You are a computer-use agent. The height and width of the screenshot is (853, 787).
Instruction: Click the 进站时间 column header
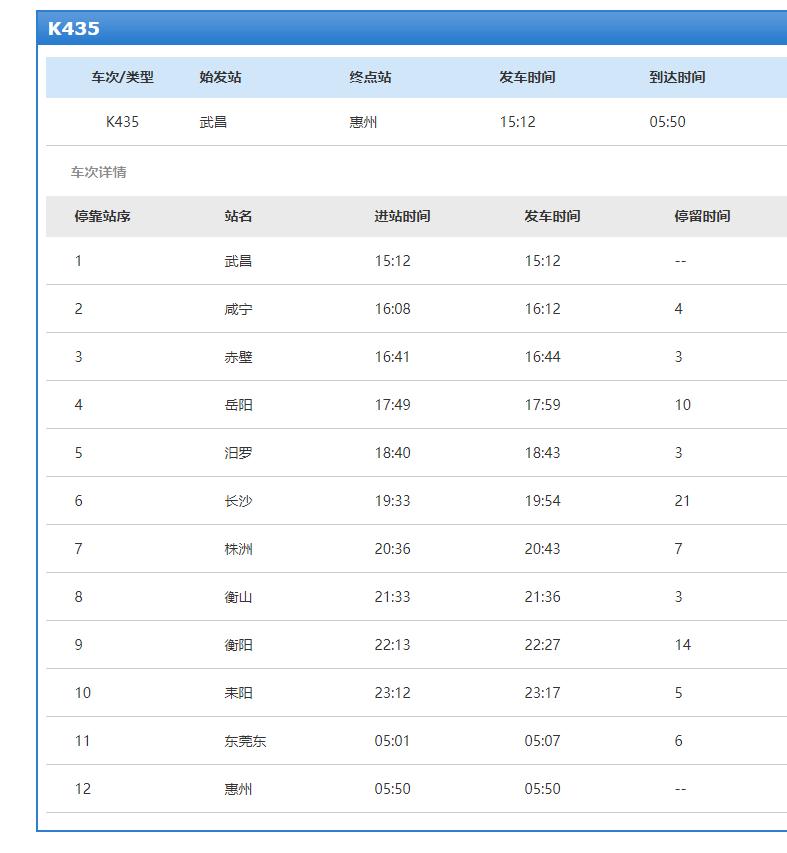click(x=402, y=217)
